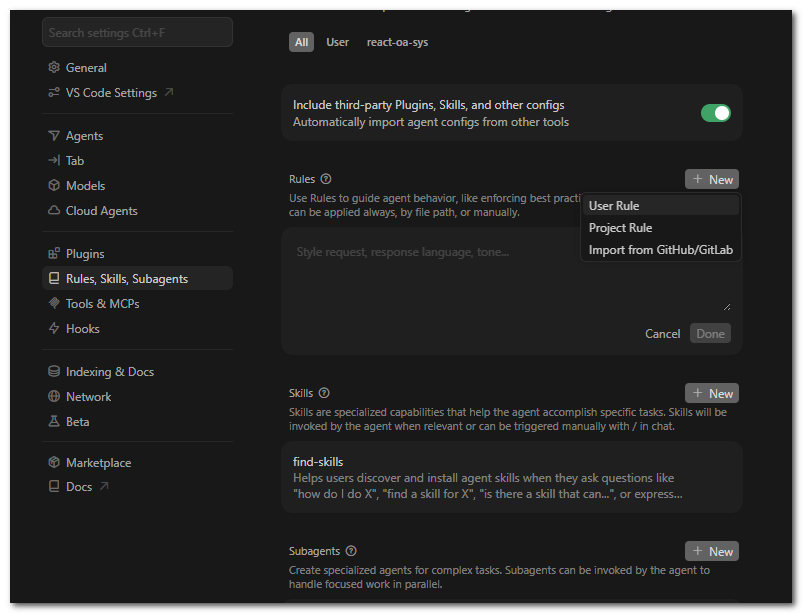Open the Marketplace page

click(137, 462)
